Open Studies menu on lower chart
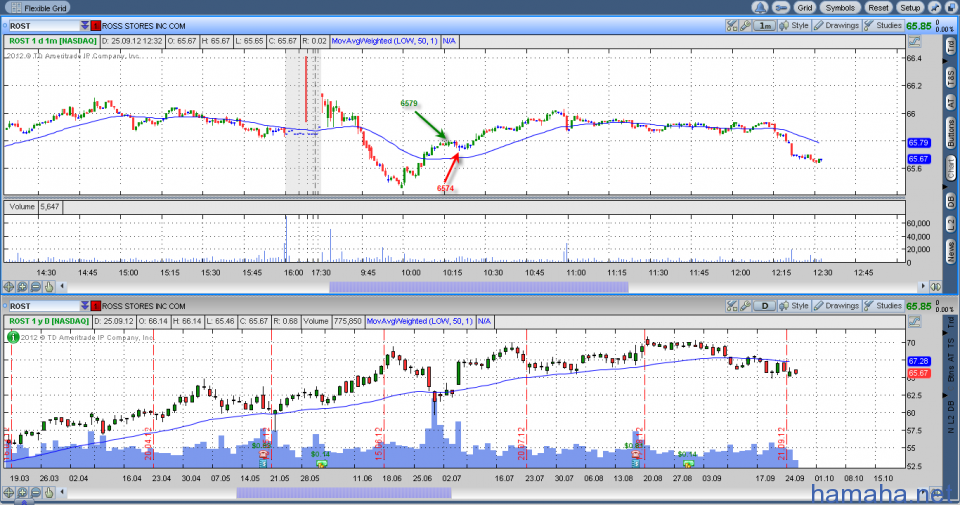 click(x=883, y=306)
